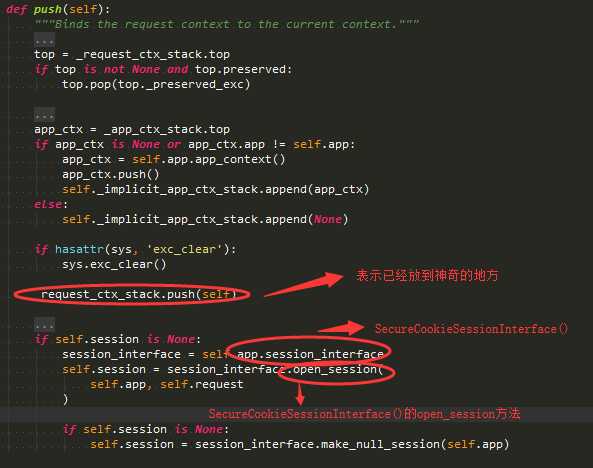This screenshot has width=593, height=468.
Task: Click the Chinese annotation beside the arrow
Action: pyautogui.click(x=427, y=275)
